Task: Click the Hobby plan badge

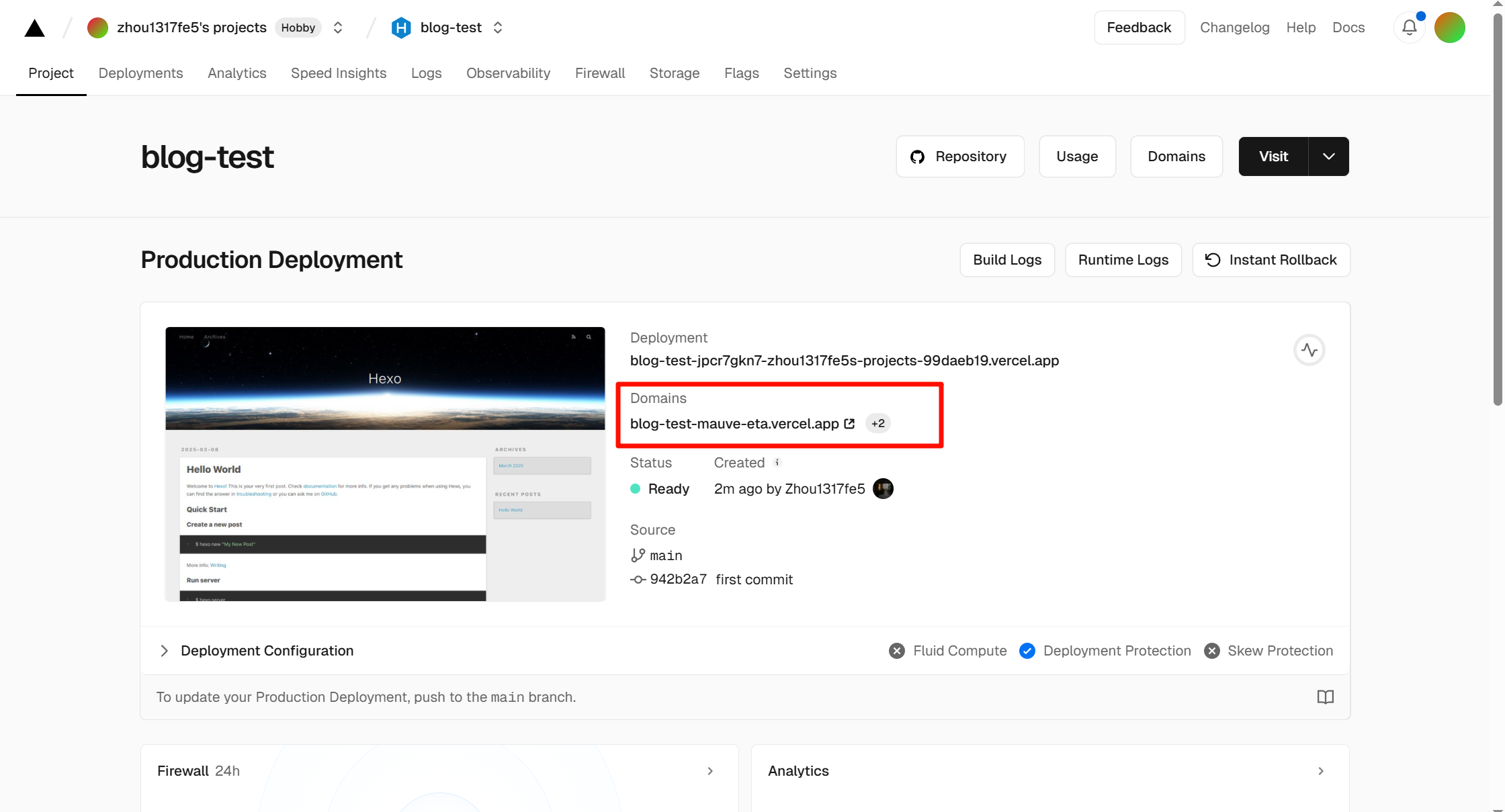Action: tap(298, 28)
